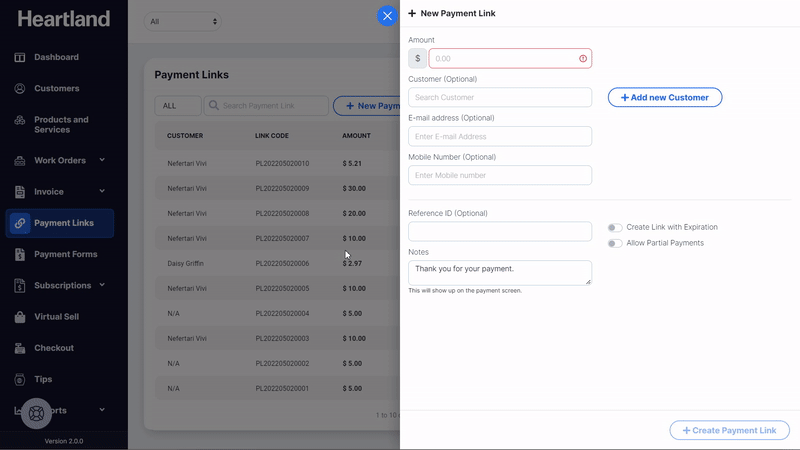Viewport: 800px width, 450px height.
Task: Focus the Search Customer field
Action: (500, 97)
